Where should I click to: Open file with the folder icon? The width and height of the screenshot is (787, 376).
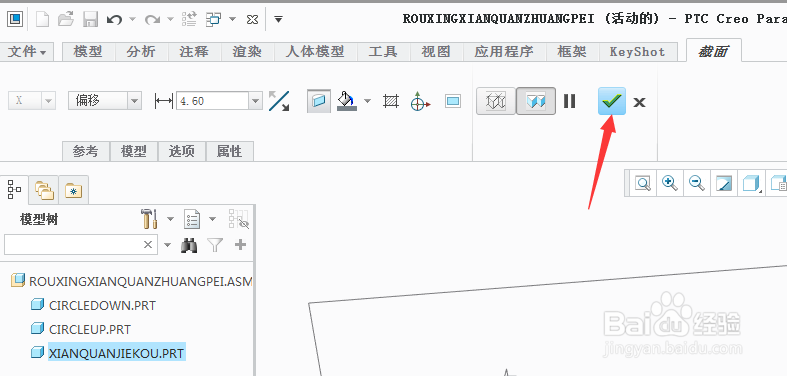click(x=66, y=20)
